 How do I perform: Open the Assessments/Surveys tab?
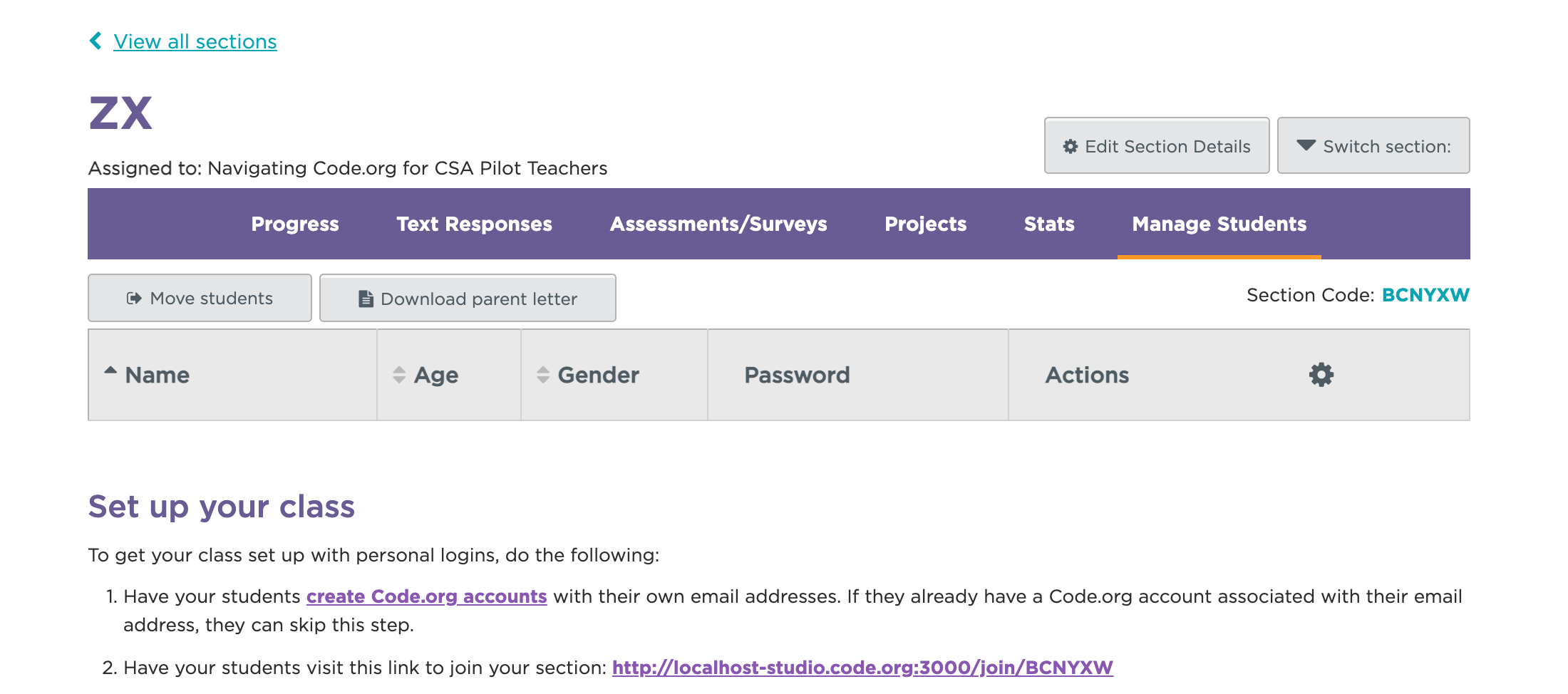(x=718, y=224)
